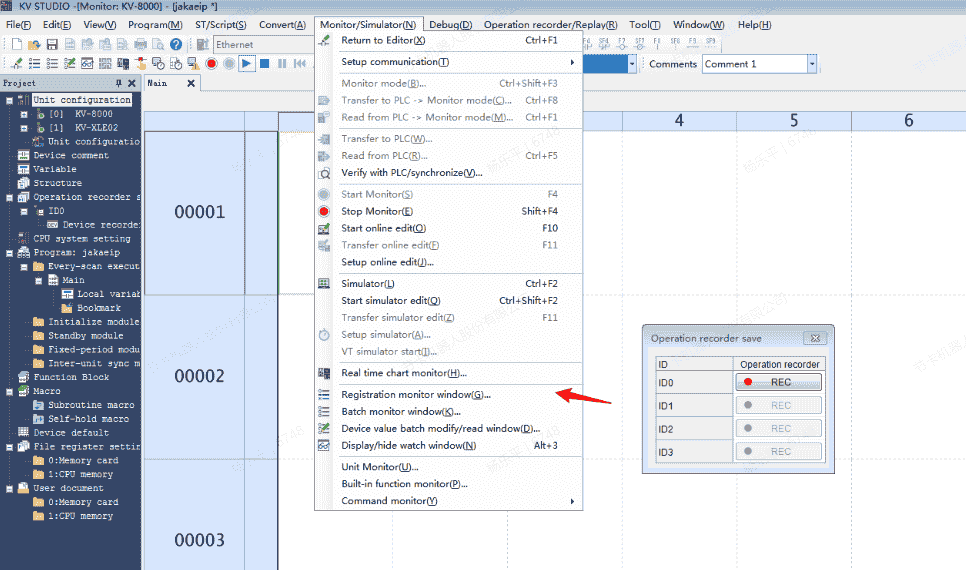
Task: Click the Simulator menu entry
Action: click(367, 284)
